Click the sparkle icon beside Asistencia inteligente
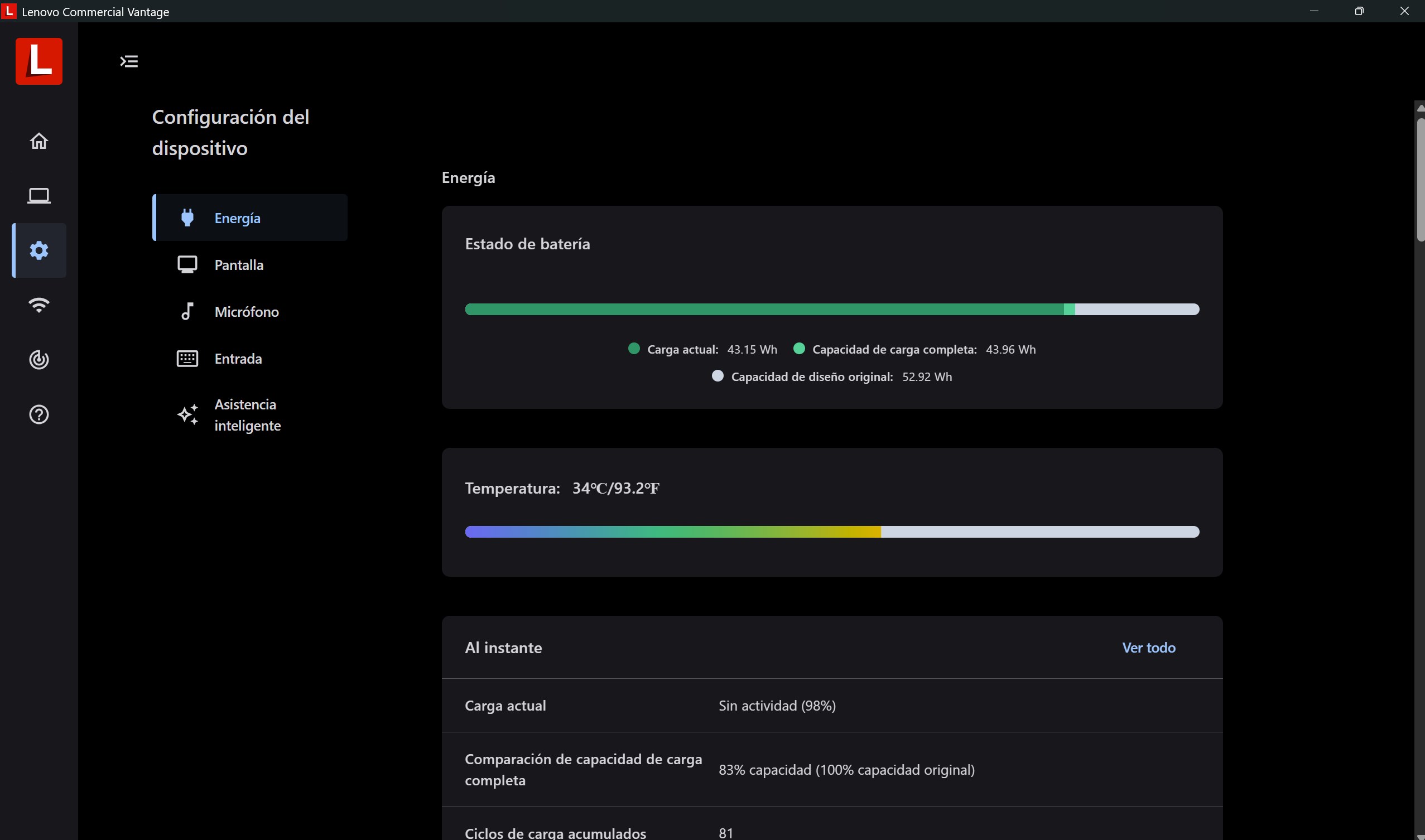 point(187,415)
